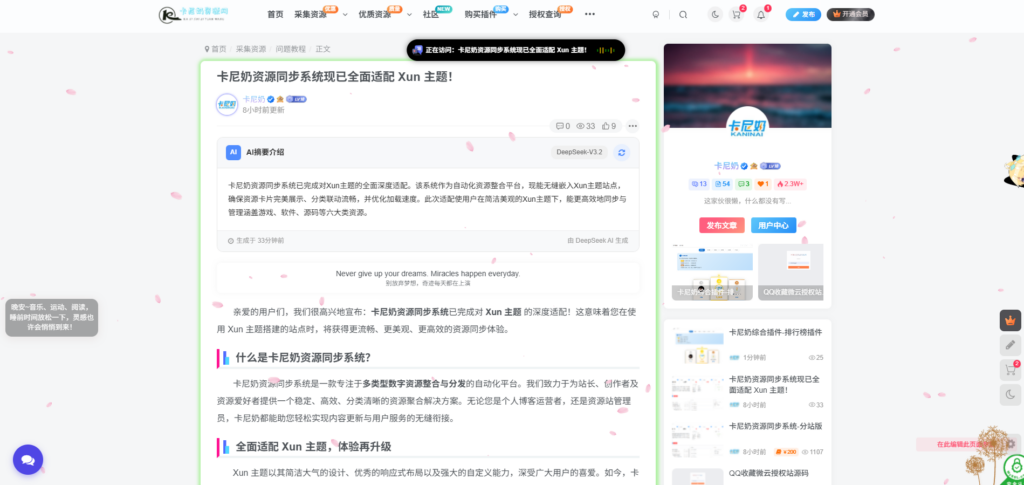Open the three-dot more menu in header

590,14
